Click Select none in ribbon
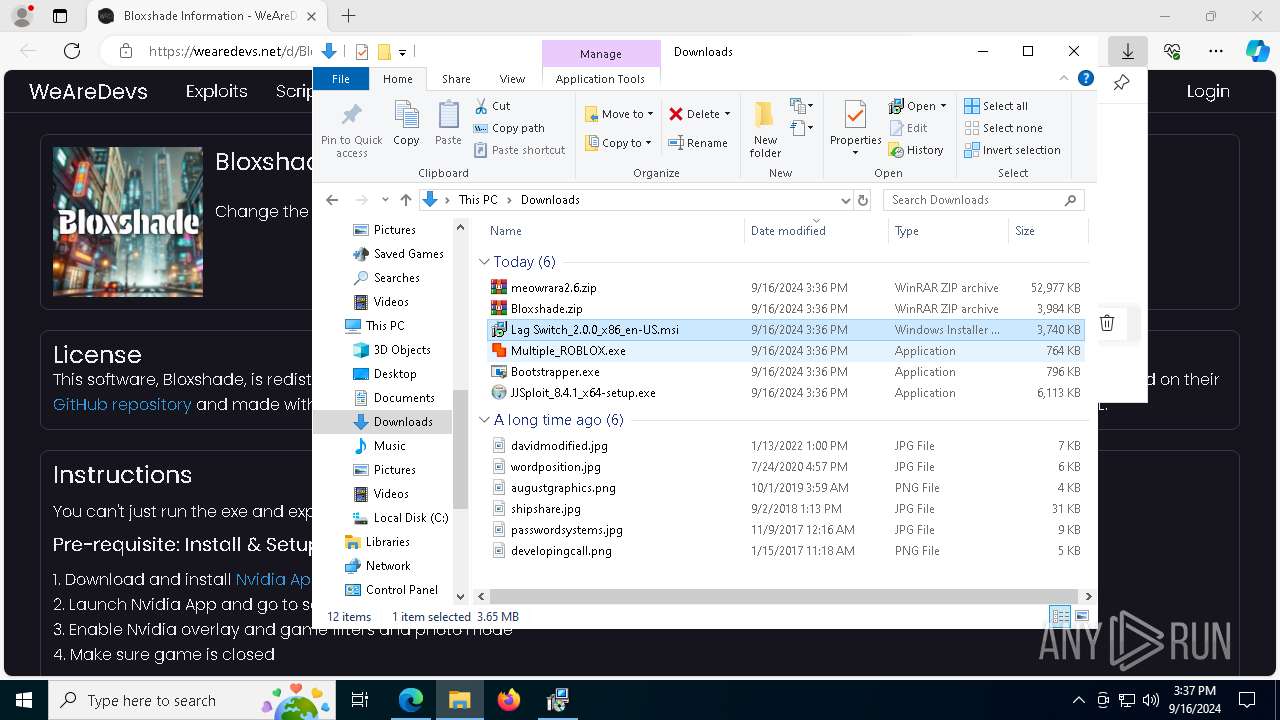Screen dimensions: 1280x720 coord(1003,128)
